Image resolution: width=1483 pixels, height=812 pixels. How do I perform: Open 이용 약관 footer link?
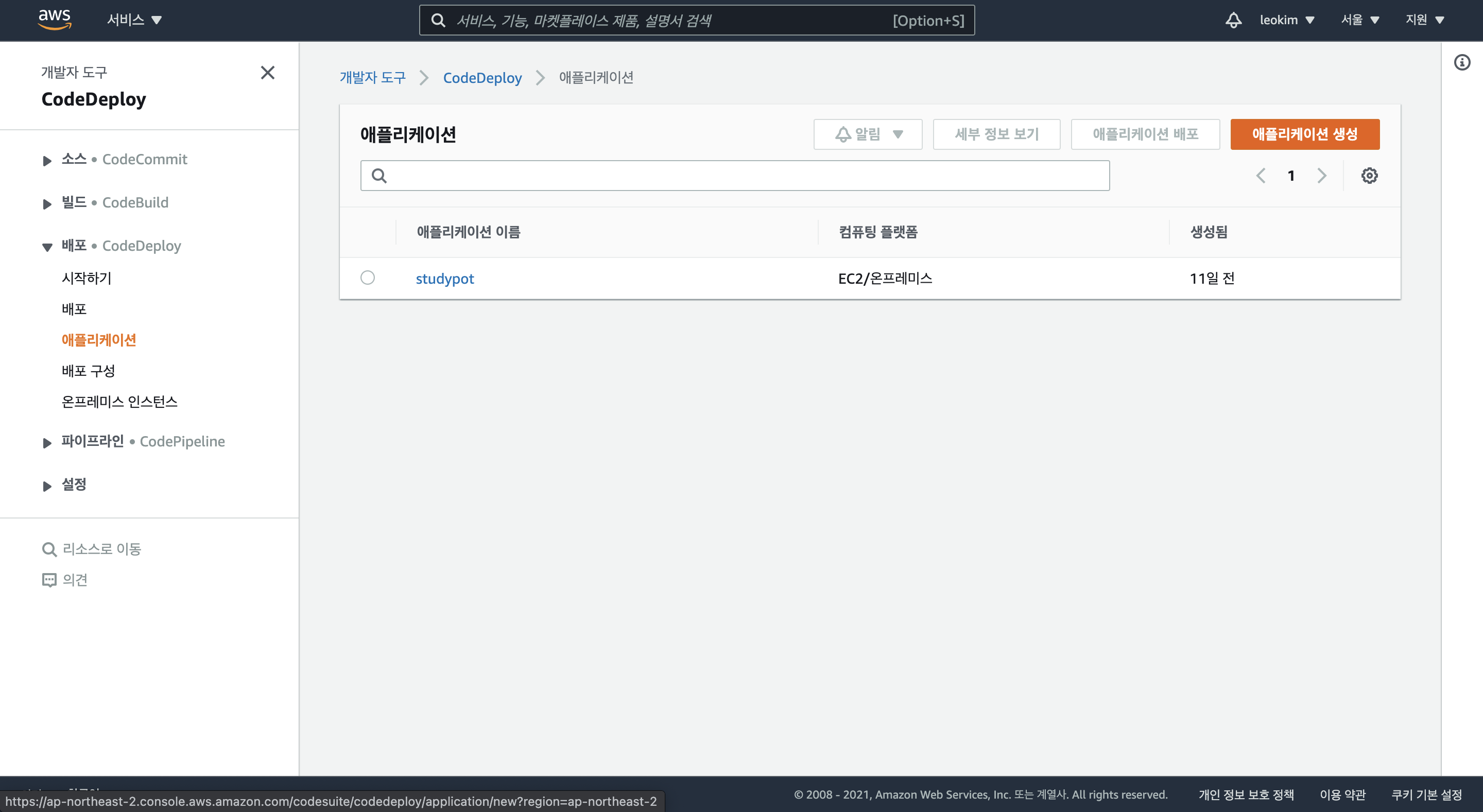pyautogui.click(x=1342, y=794)
